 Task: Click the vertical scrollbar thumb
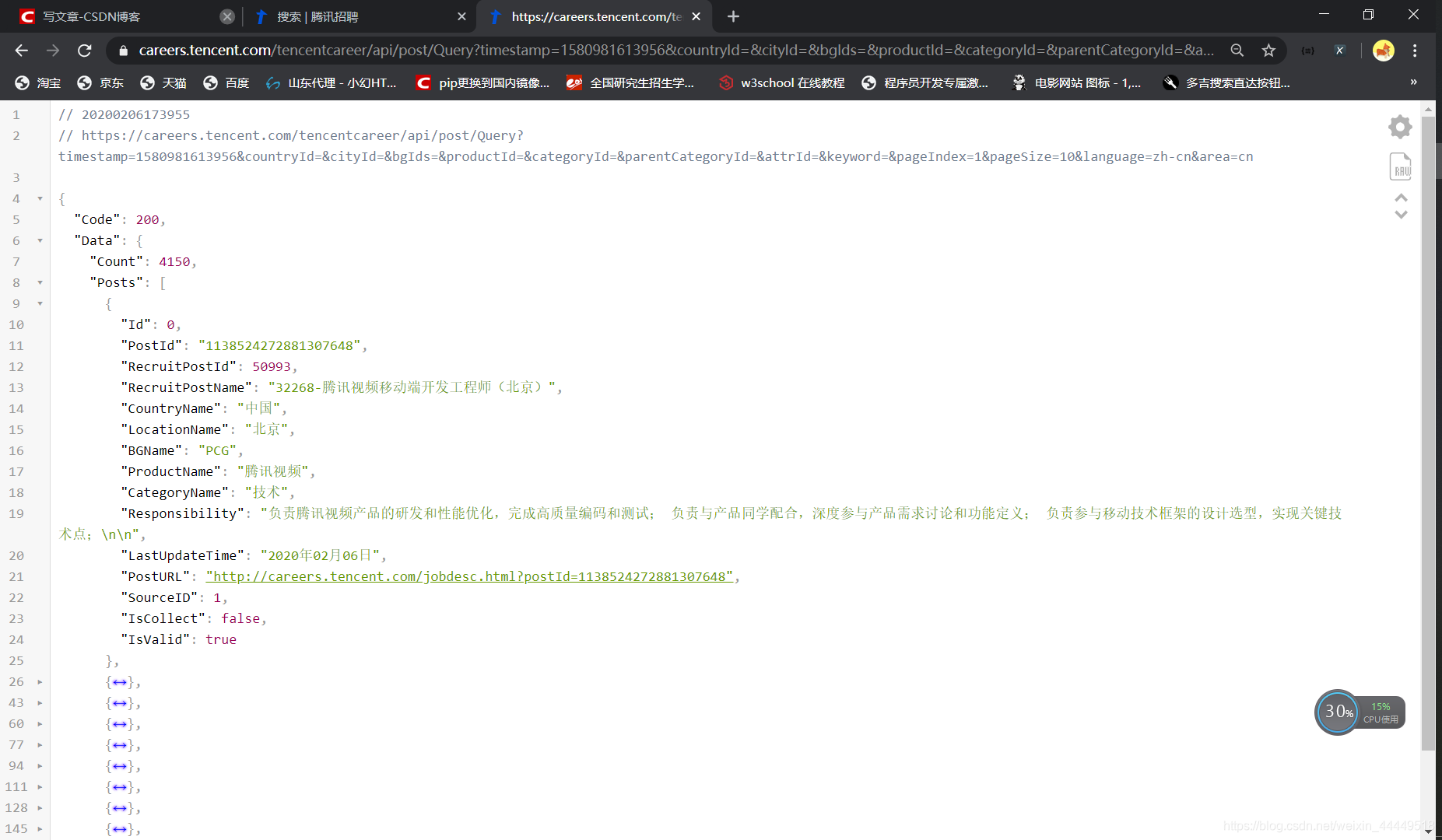click(x=1428, y=433)
